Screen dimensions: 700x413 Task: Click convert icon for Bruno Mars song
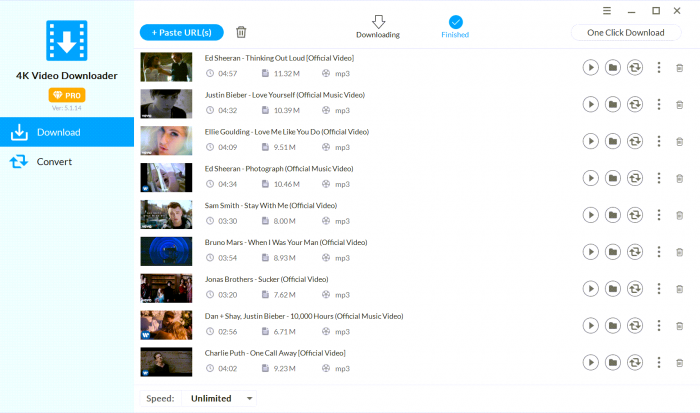tap(634, 251)
